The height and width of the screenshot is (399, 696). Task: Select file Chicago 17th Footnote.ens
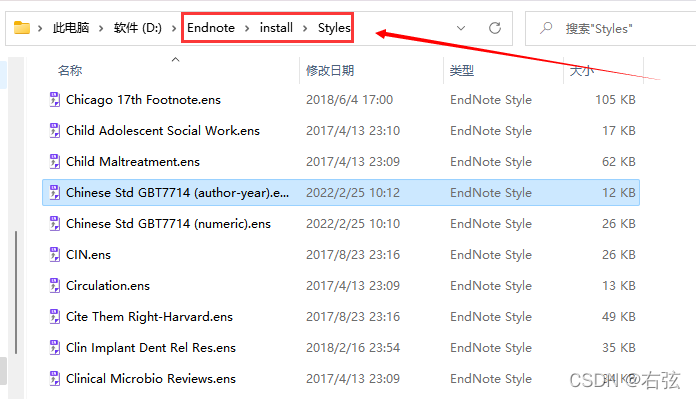coord(143,100)
